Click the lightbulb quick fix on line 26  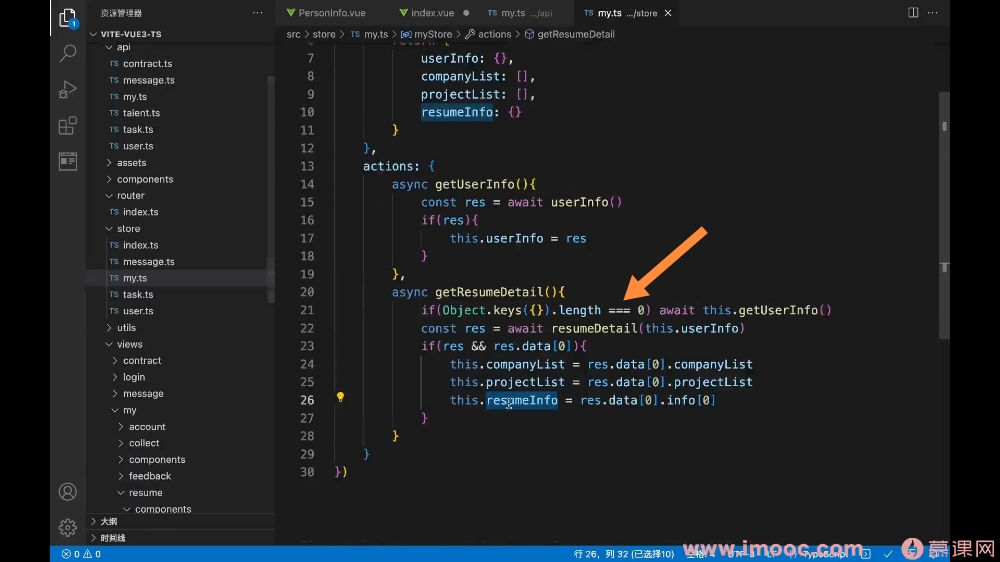click(x=341, y=397)
